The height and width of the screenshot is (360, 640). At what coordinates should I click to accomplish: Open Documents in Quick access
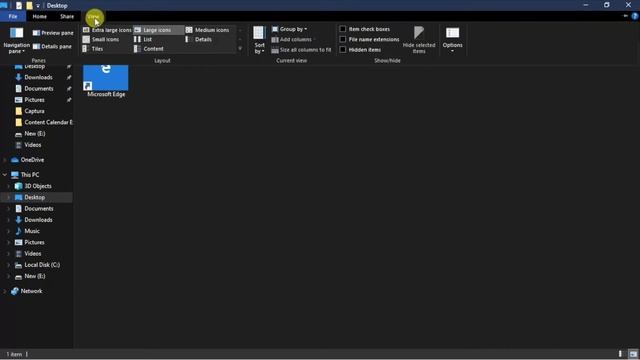[39, 89]
